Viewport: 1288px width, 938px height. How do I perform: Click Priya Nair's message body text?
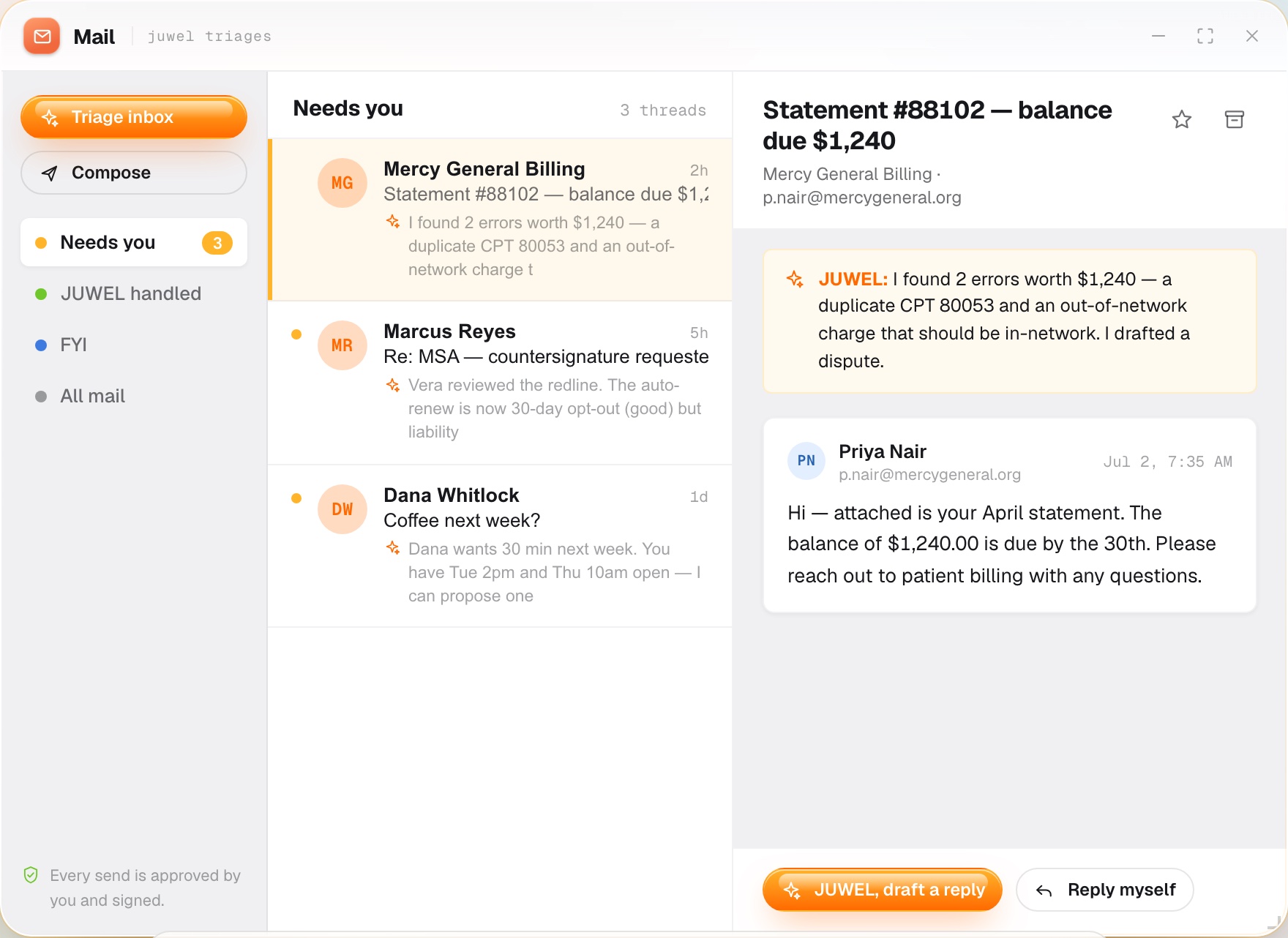(x=1001, y=544)
